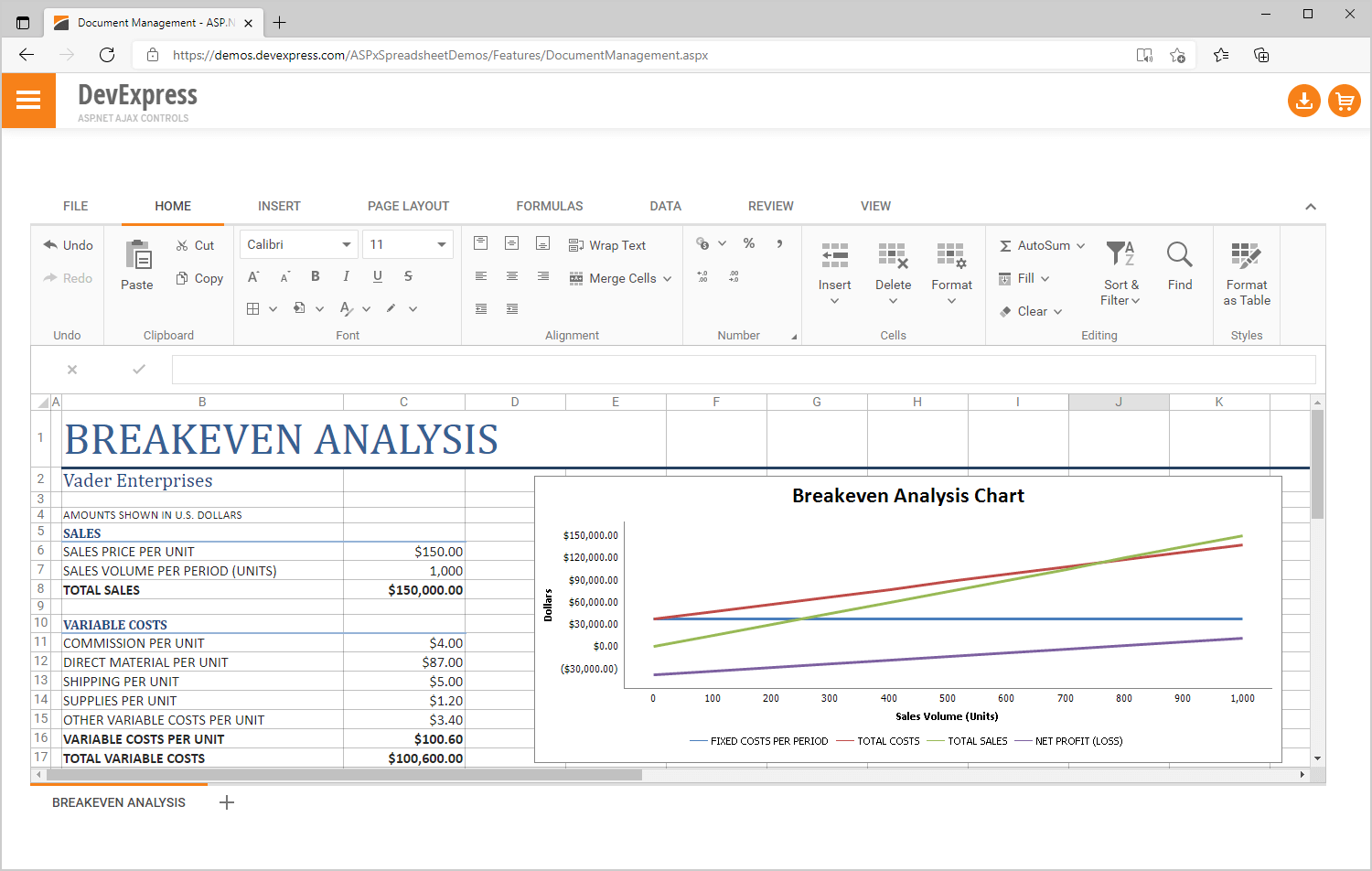The image size is (1372, 871).
Task: Click the Paste button
Action: click(x=136, y=265)
